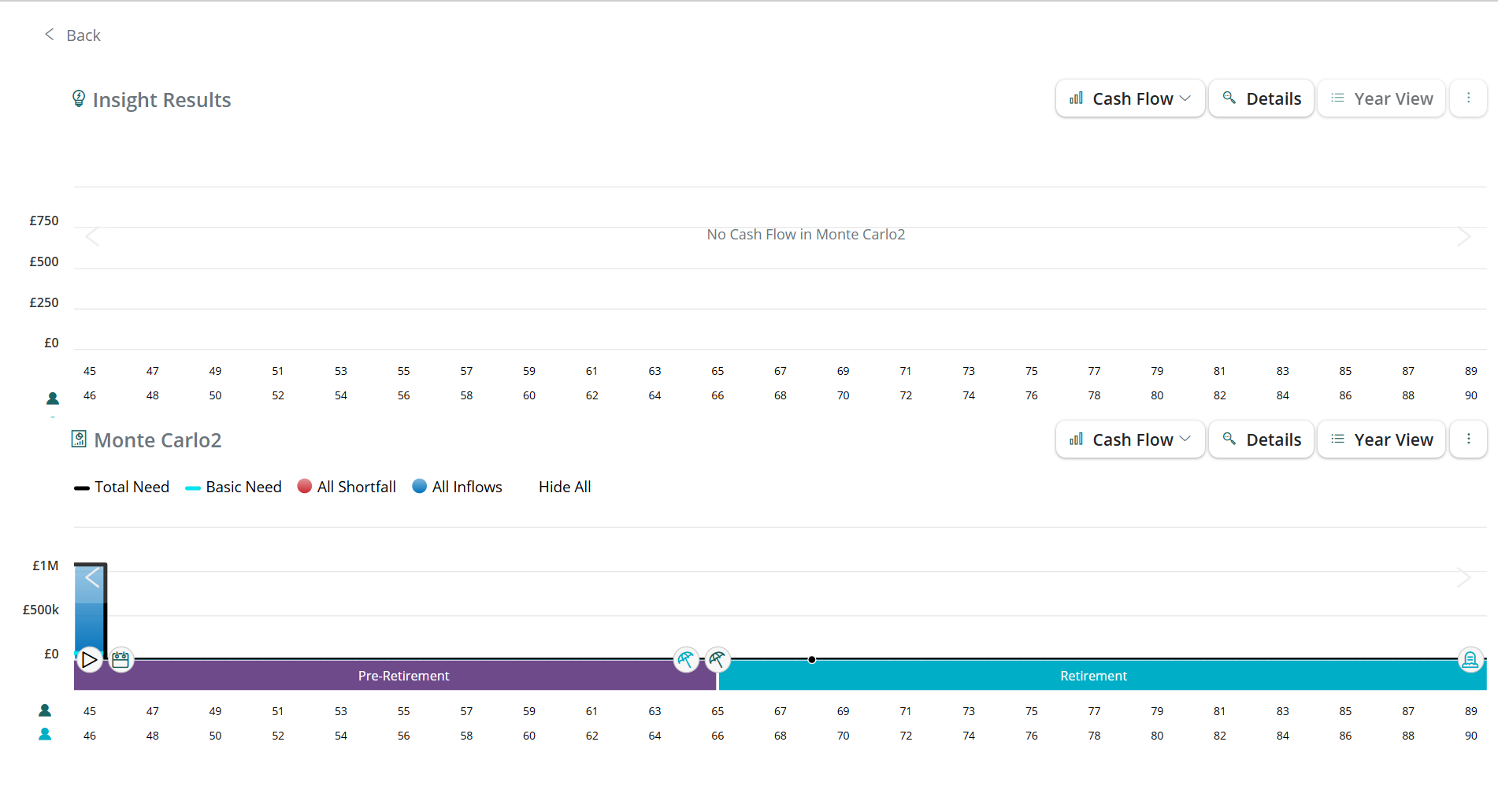Open the Insight Results three-dot menu

coord(1468,98)
